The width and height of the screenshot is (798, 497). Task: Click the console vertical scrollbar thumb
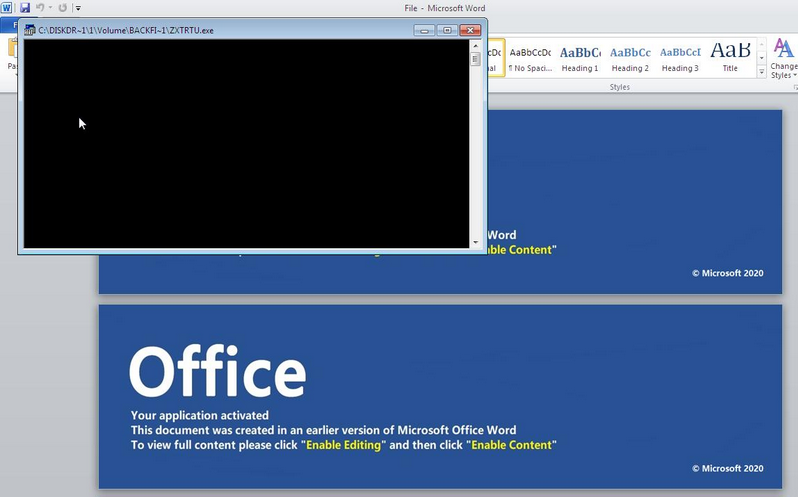point(476,59)
